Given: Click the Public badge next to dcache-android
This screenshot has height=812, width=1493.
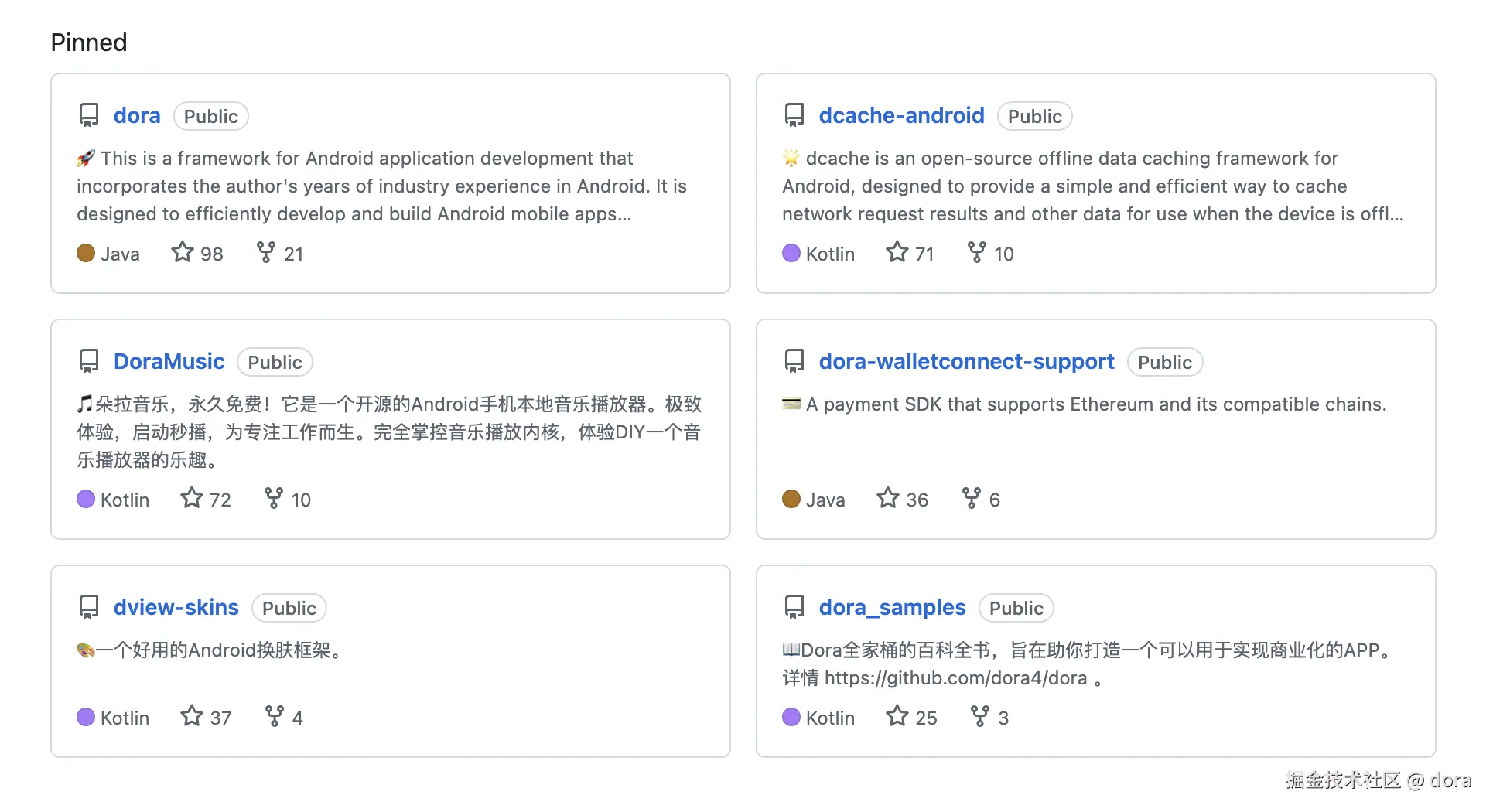Looking at the screenshot, I should pyautogui.click(x=1034, y=116).
